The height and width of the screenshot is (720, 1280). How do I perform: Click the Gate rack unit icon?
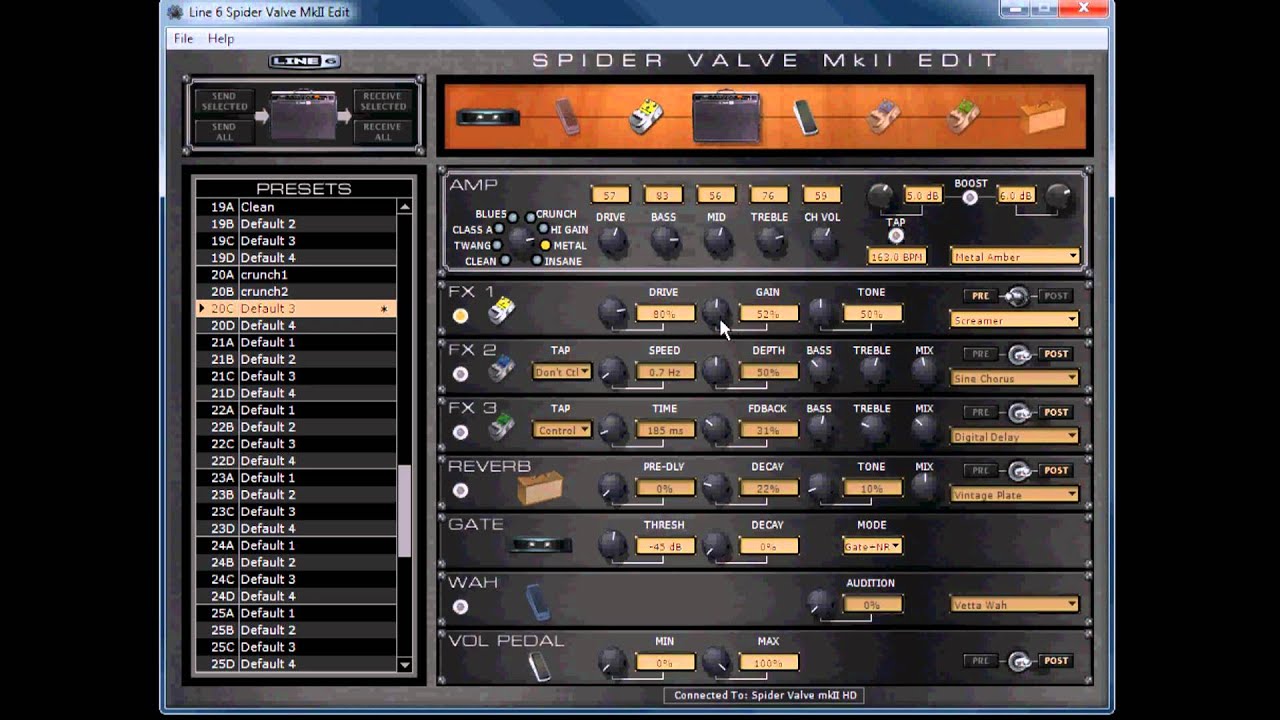coord(540,546)
